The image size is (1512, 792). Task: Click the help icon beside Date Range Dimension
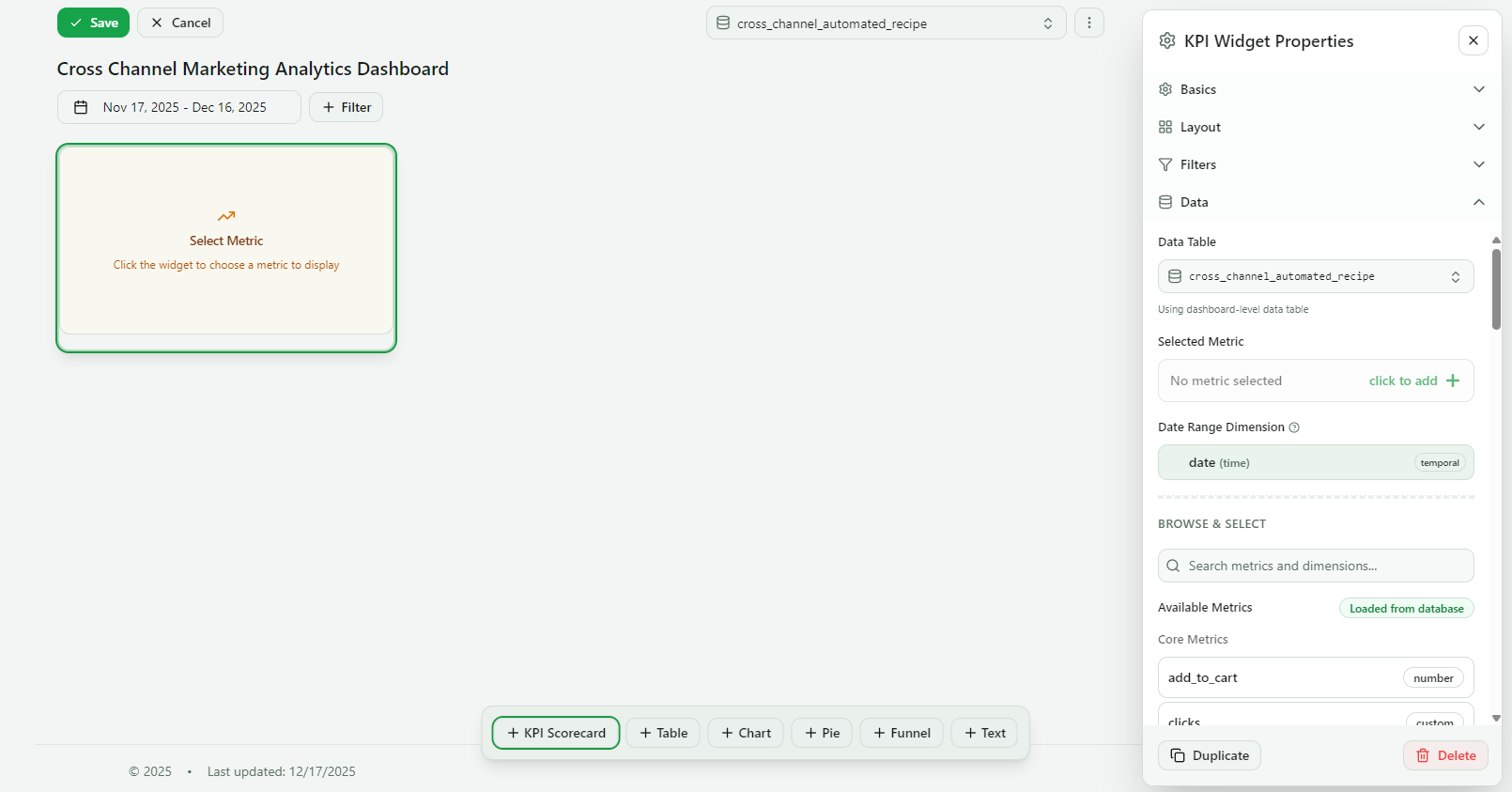[x=1294, y=427]
